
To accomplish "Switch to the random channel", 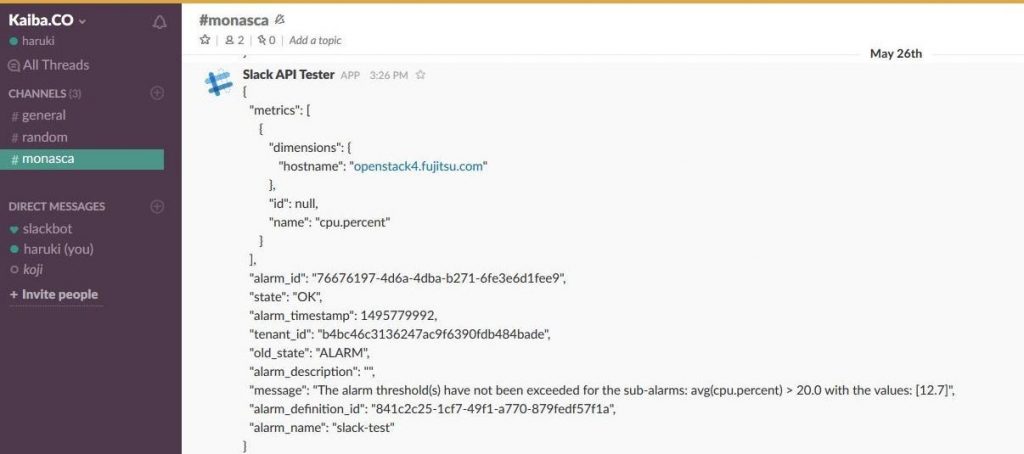I will (39, 137).
